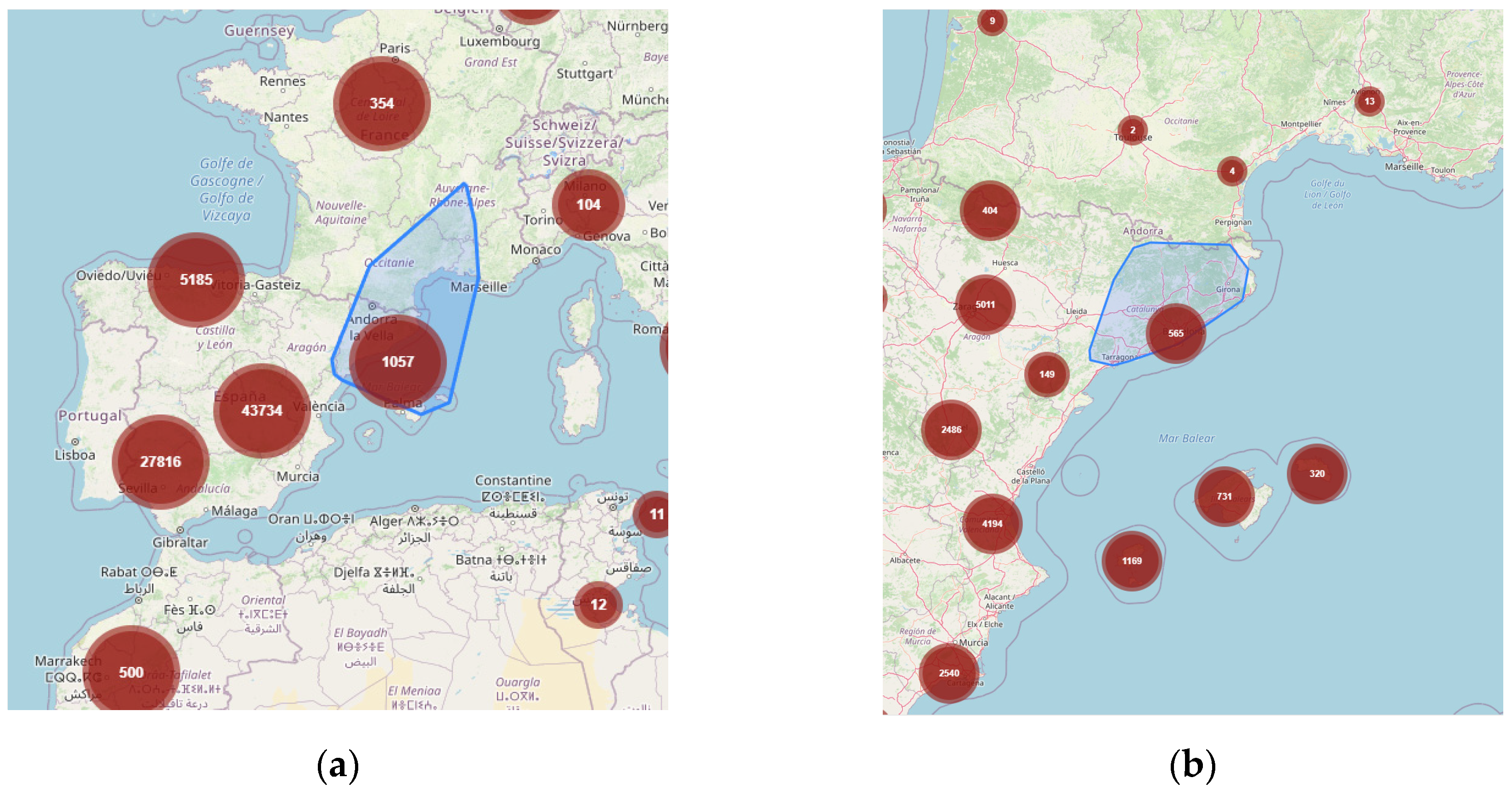Image resolution: width=1512 pixels, height=795 pixels.
Task: Click the 13 cluster near Avignon
Action: click(x=1369, y=101)
